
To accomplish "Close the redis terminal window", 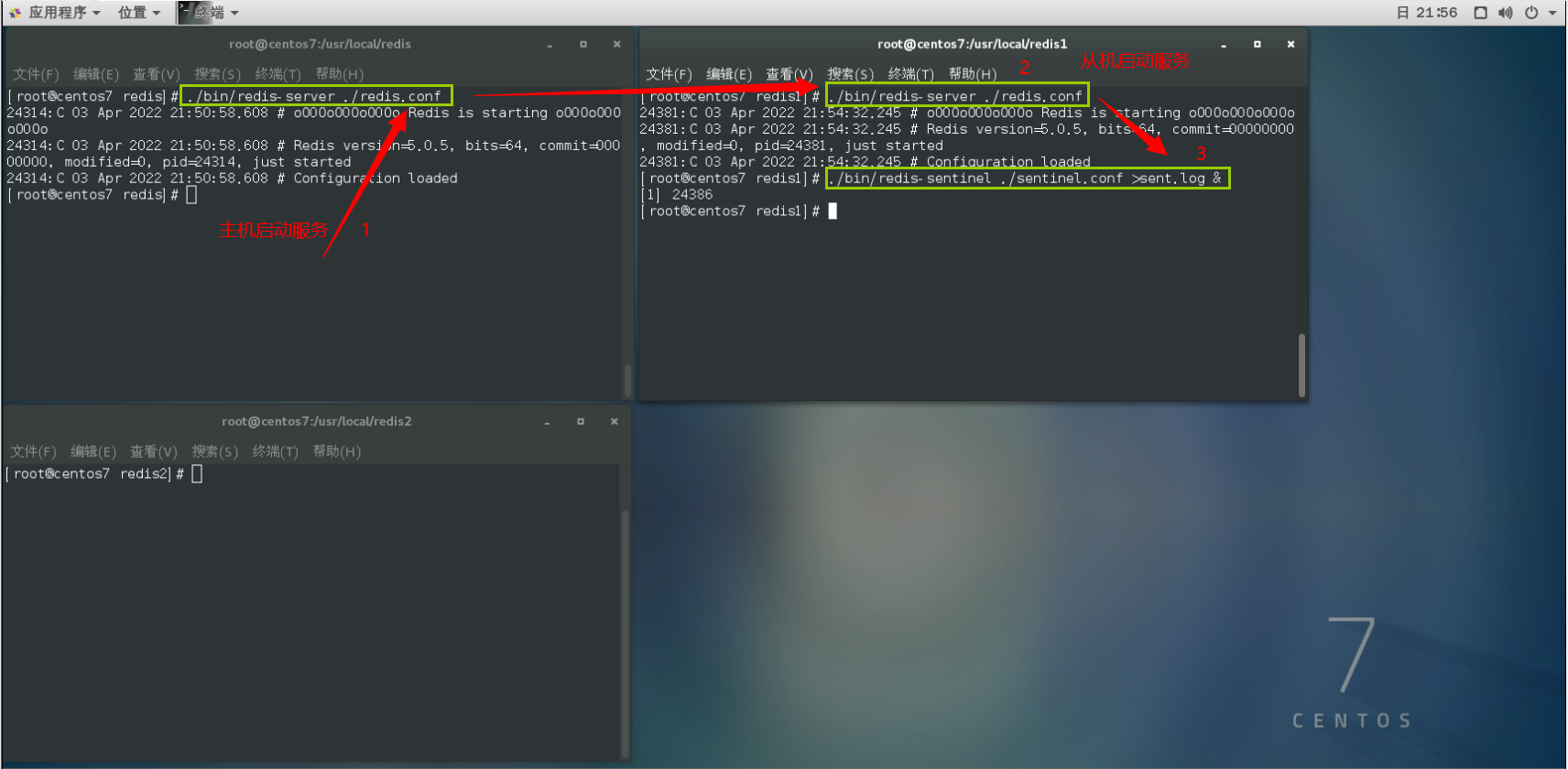I will coord(616,44).
